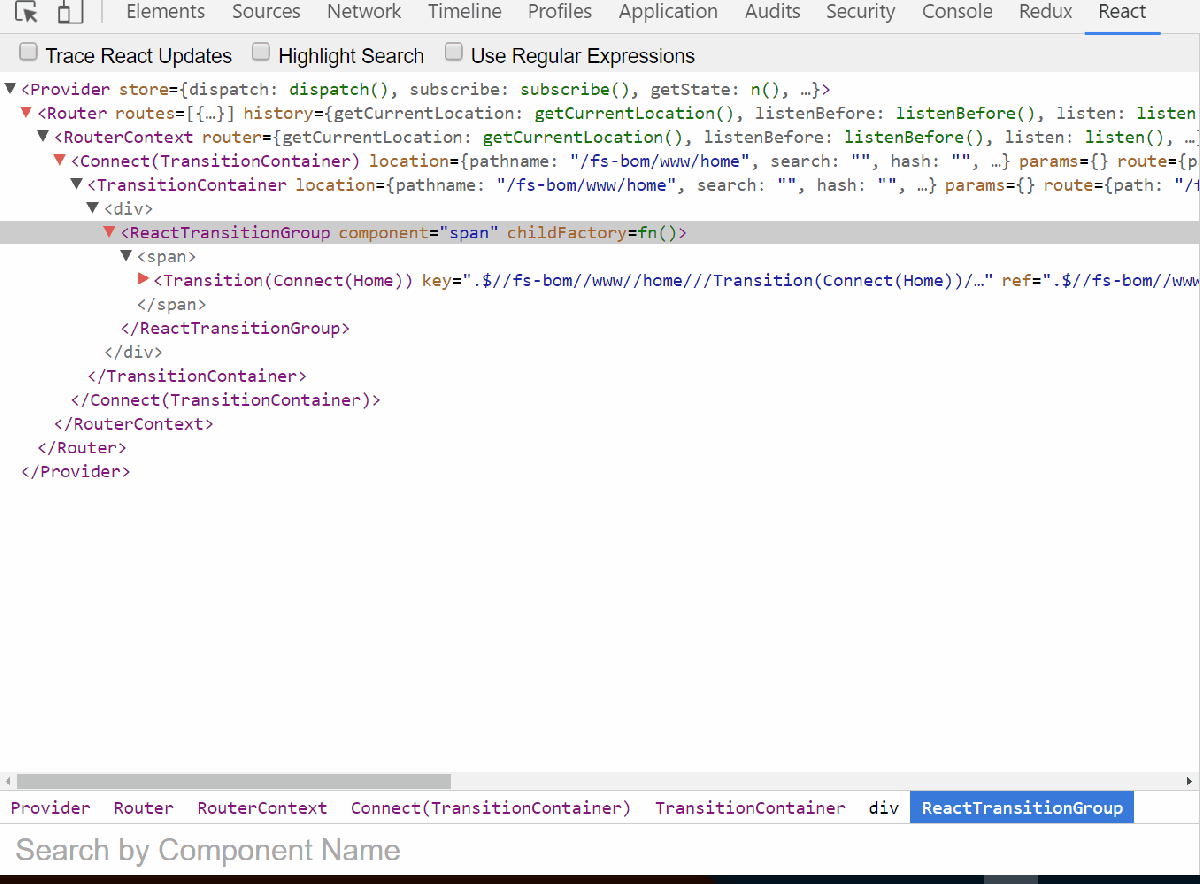Jump to Provider in the breadcrumb
This screenshot has width=1200, height=884.
pyautogui.click(x=50, y=808)
